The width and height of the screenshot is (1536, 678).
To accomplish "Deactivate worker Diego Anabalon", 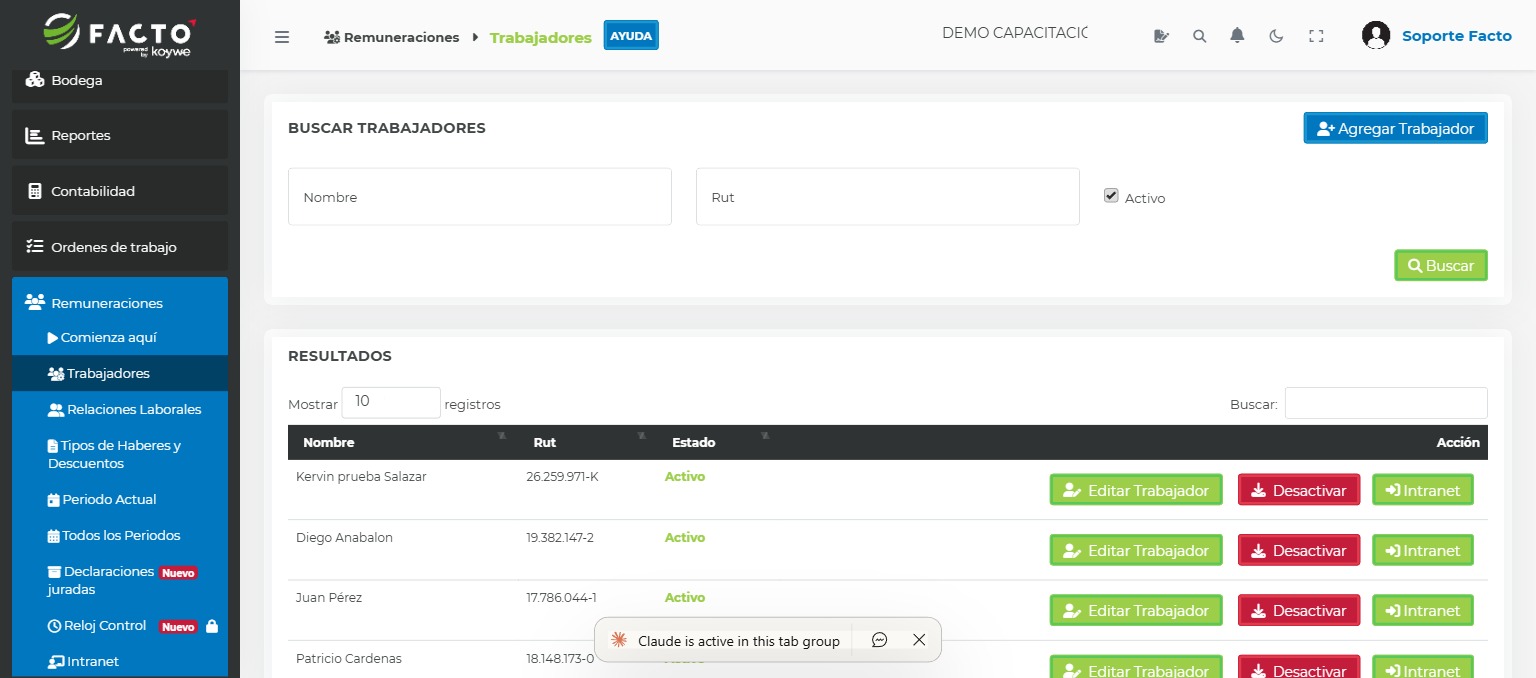I will (x=1299, y=550).
